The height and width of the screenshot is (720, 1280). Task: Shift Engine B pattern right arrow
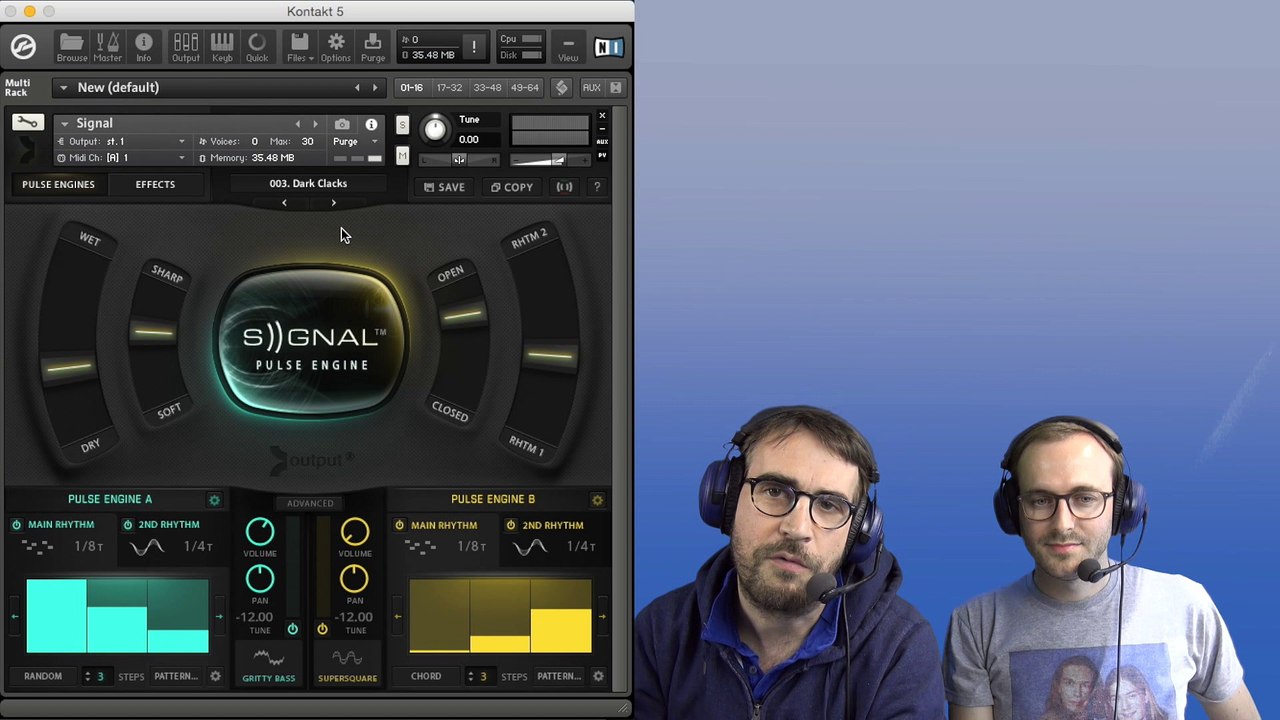coord(602,616)
